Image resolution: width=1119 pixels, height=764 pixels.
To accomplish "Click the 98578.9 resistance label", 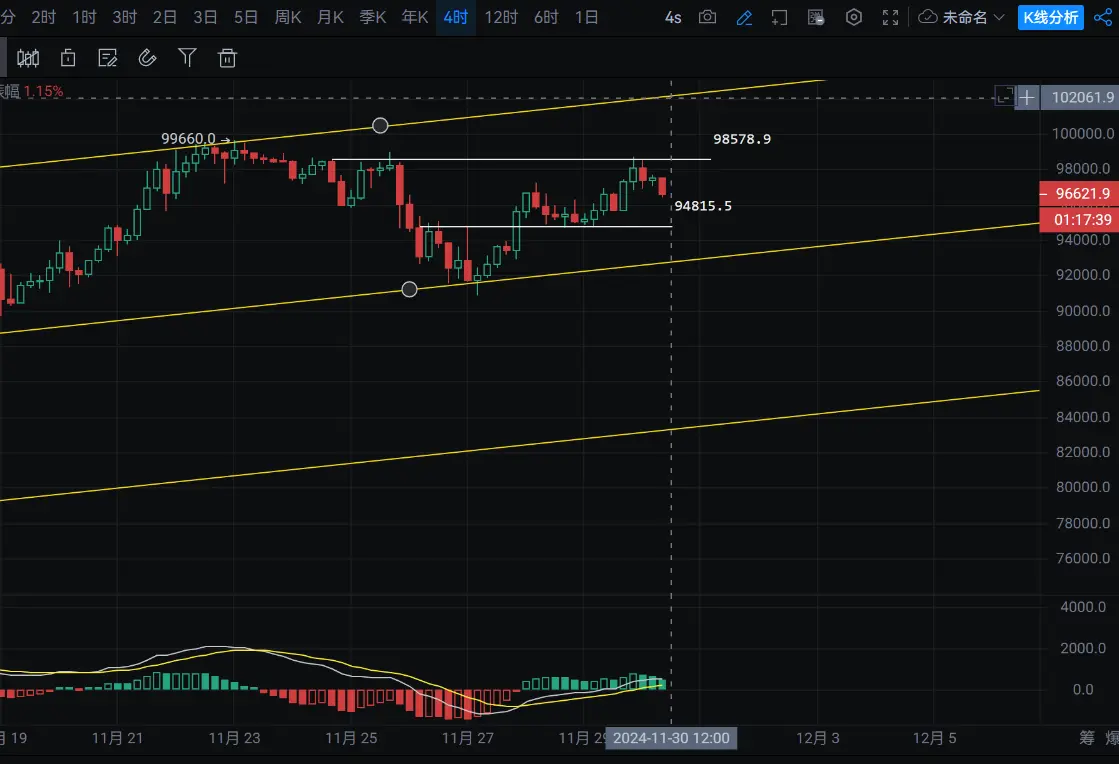I will [x=742, y=139].
